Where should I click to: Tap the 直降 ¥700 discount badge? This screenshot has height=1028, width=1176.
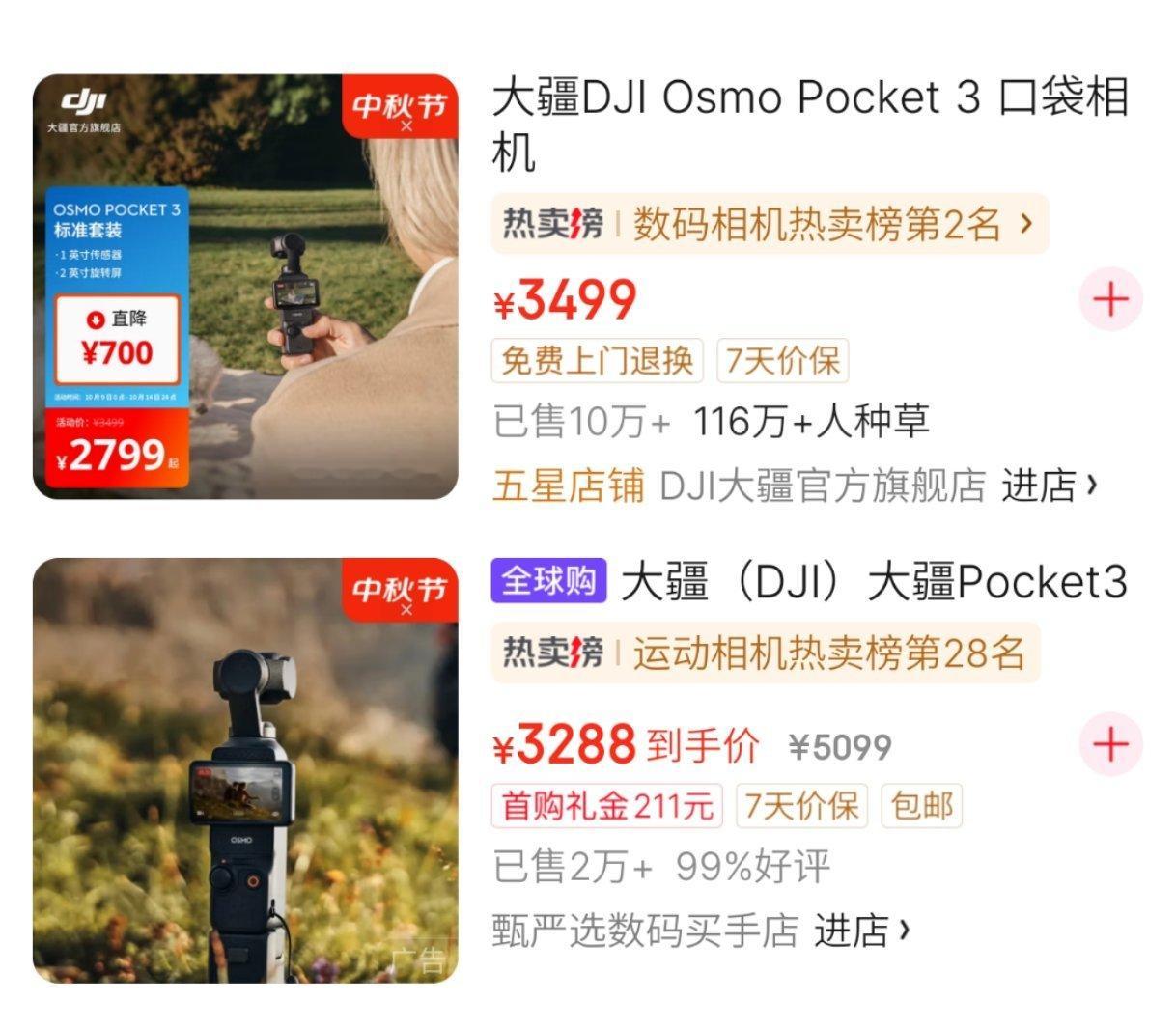coord(117,341)
